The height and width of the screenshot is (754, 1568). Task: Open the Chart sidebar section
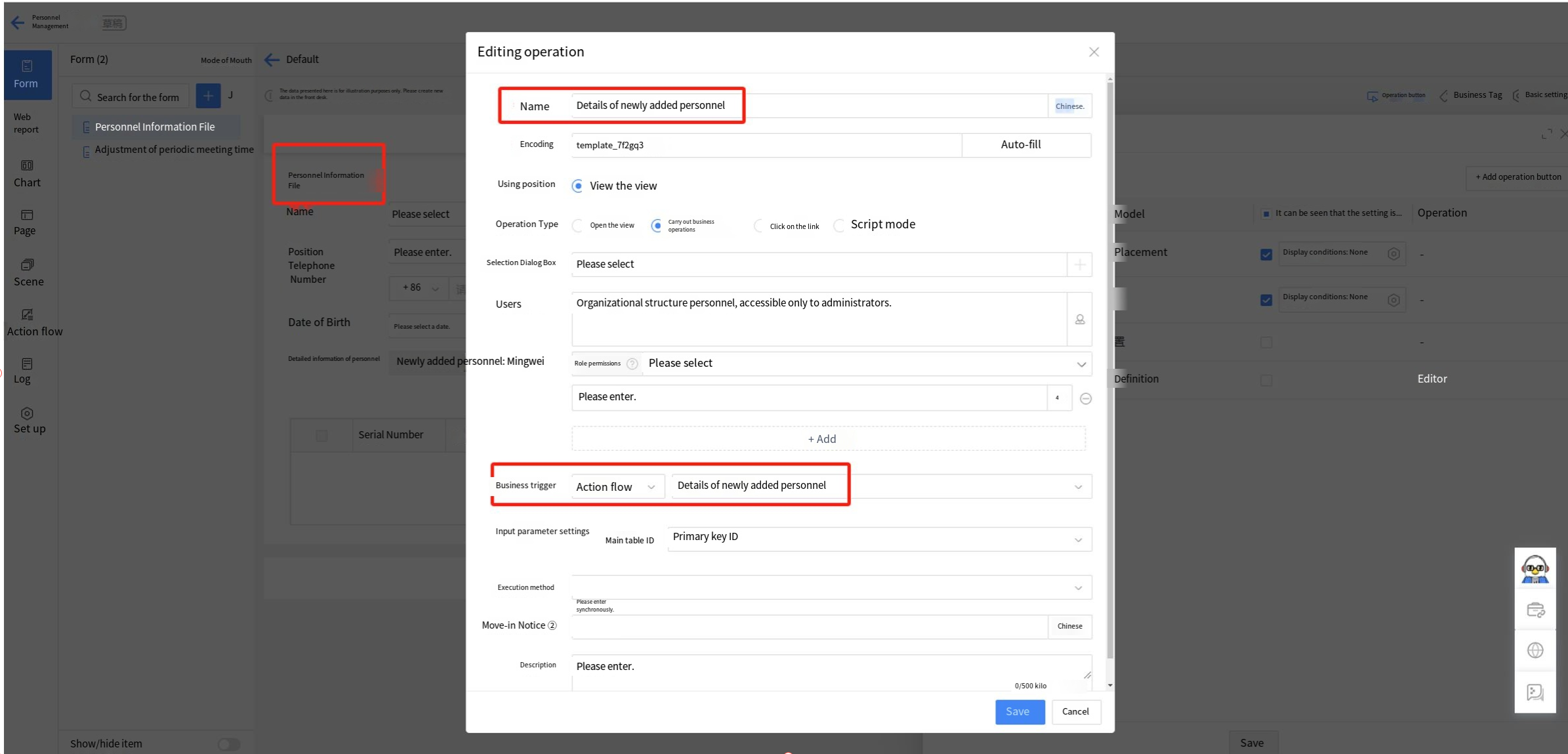tap(27, 174)
